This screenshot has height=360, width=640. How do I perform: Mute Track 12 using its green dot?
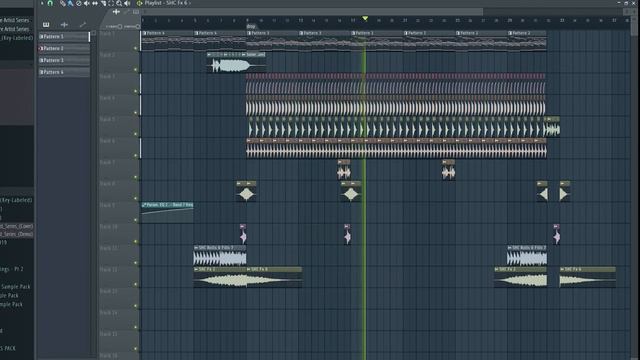coord(136,284)
